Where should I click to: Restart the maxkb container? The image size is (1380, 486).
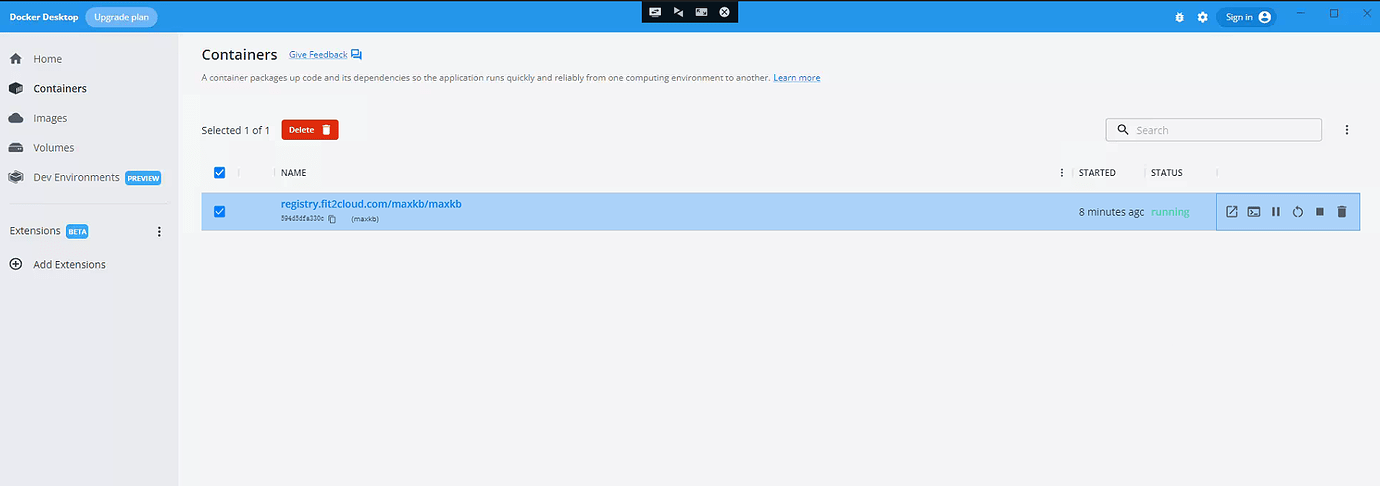[1298, 212]
